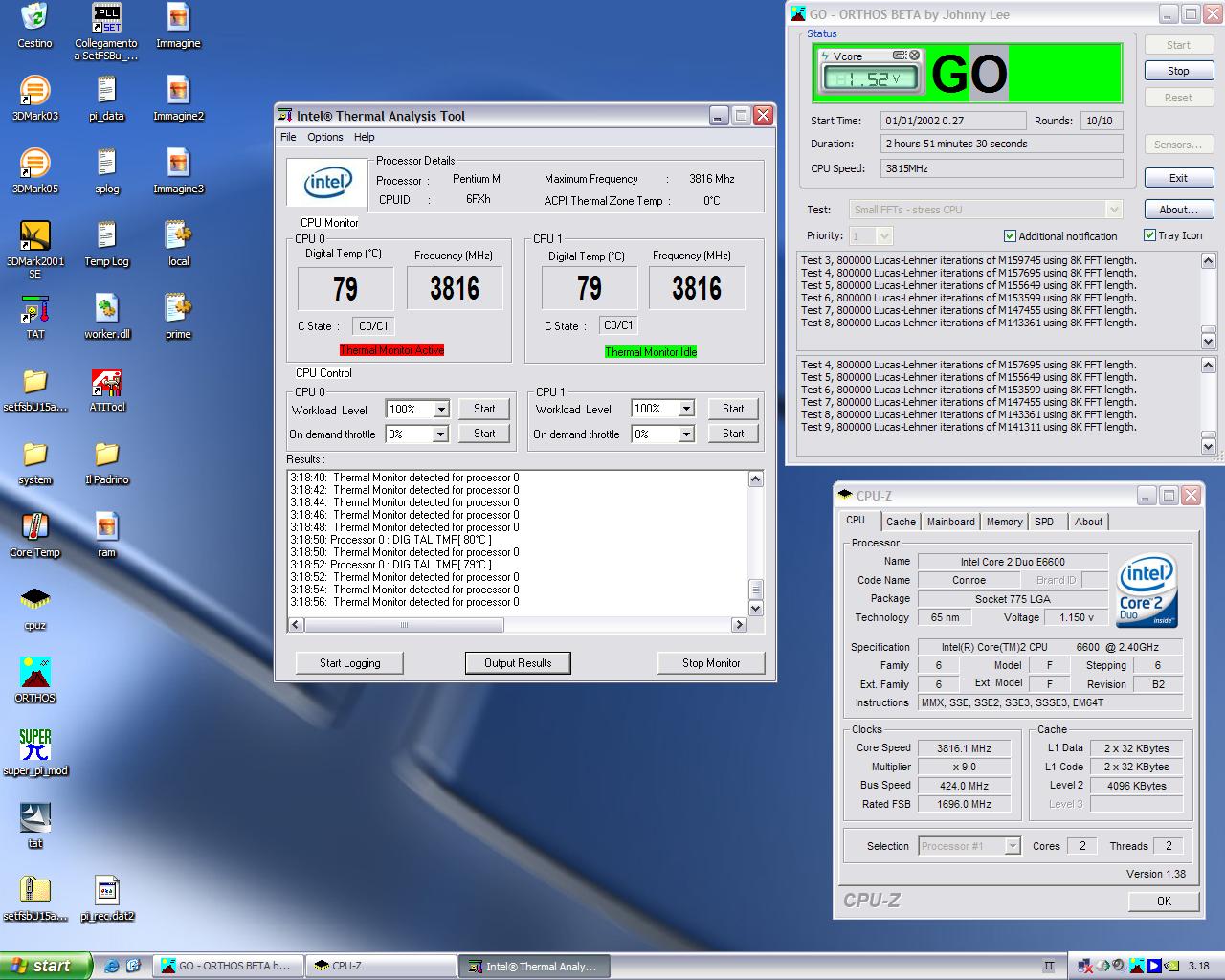The height and width of the screenshot is (980, 1225).
Task: Click the Results log vertical scroll down arrow
Action: 755,609
